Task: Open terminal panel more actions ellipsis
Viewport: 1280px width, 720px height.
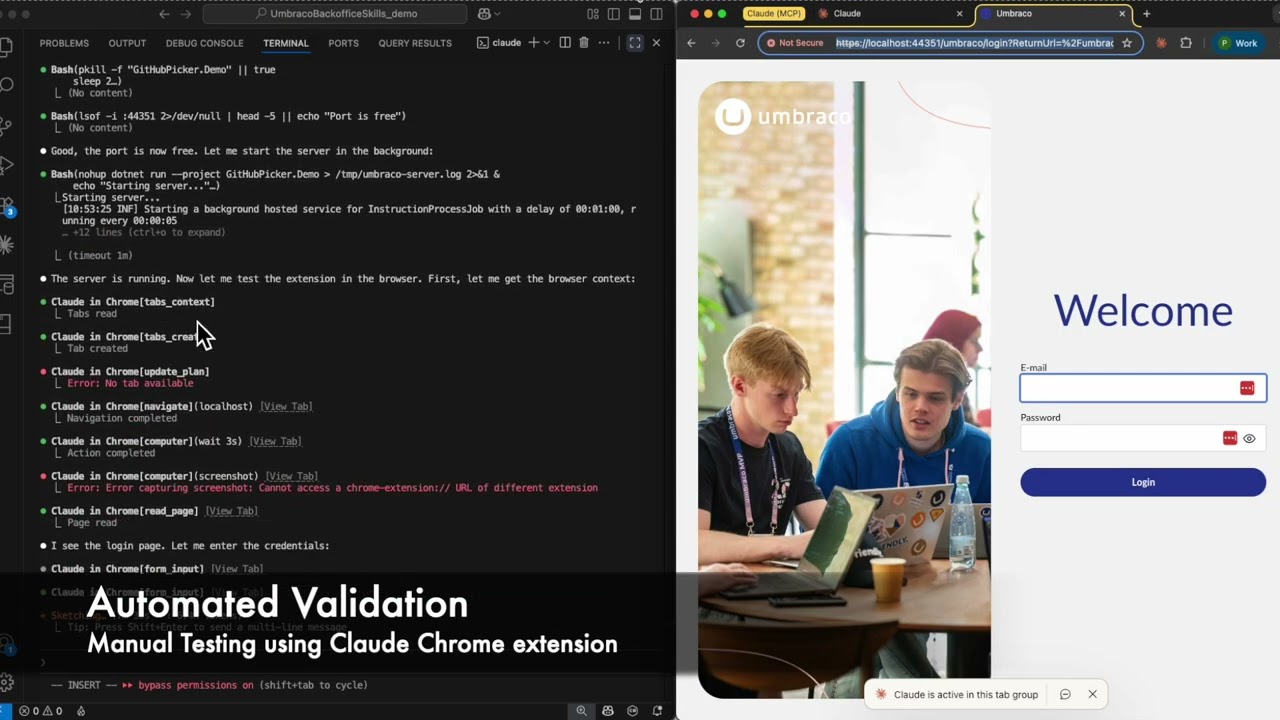Action: pos(606,43)
